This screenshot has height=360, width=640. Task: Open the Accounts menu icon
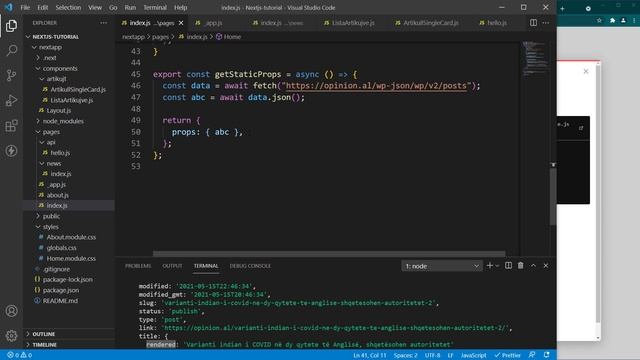click(x=11, y=311)
